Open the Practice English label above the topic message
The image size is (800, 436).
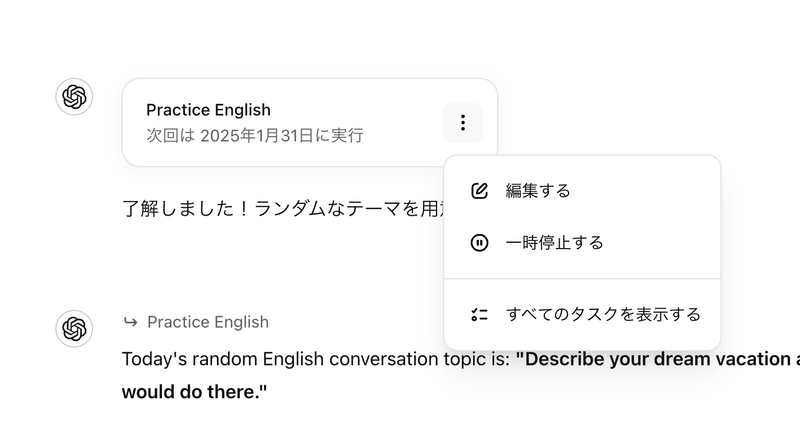pyautogui.click(x=208, y=322)
